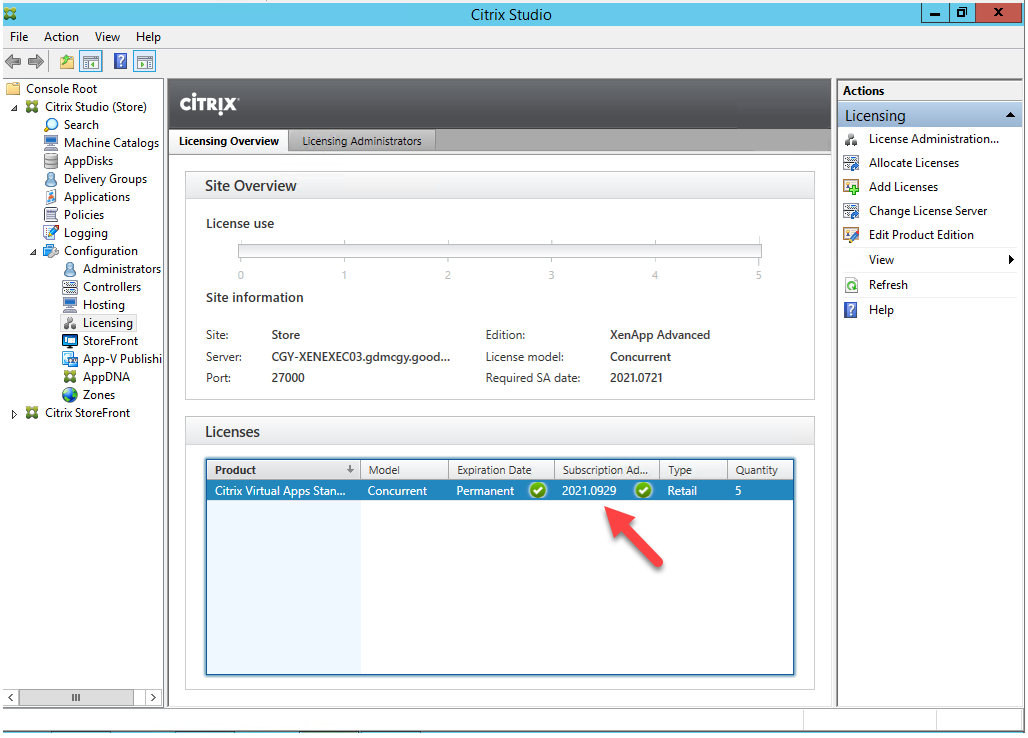Click the Back arrow toolbar icon
The height and width of the screenshot is (738, 1028).
pyautogui.click(x=13, y=62)
